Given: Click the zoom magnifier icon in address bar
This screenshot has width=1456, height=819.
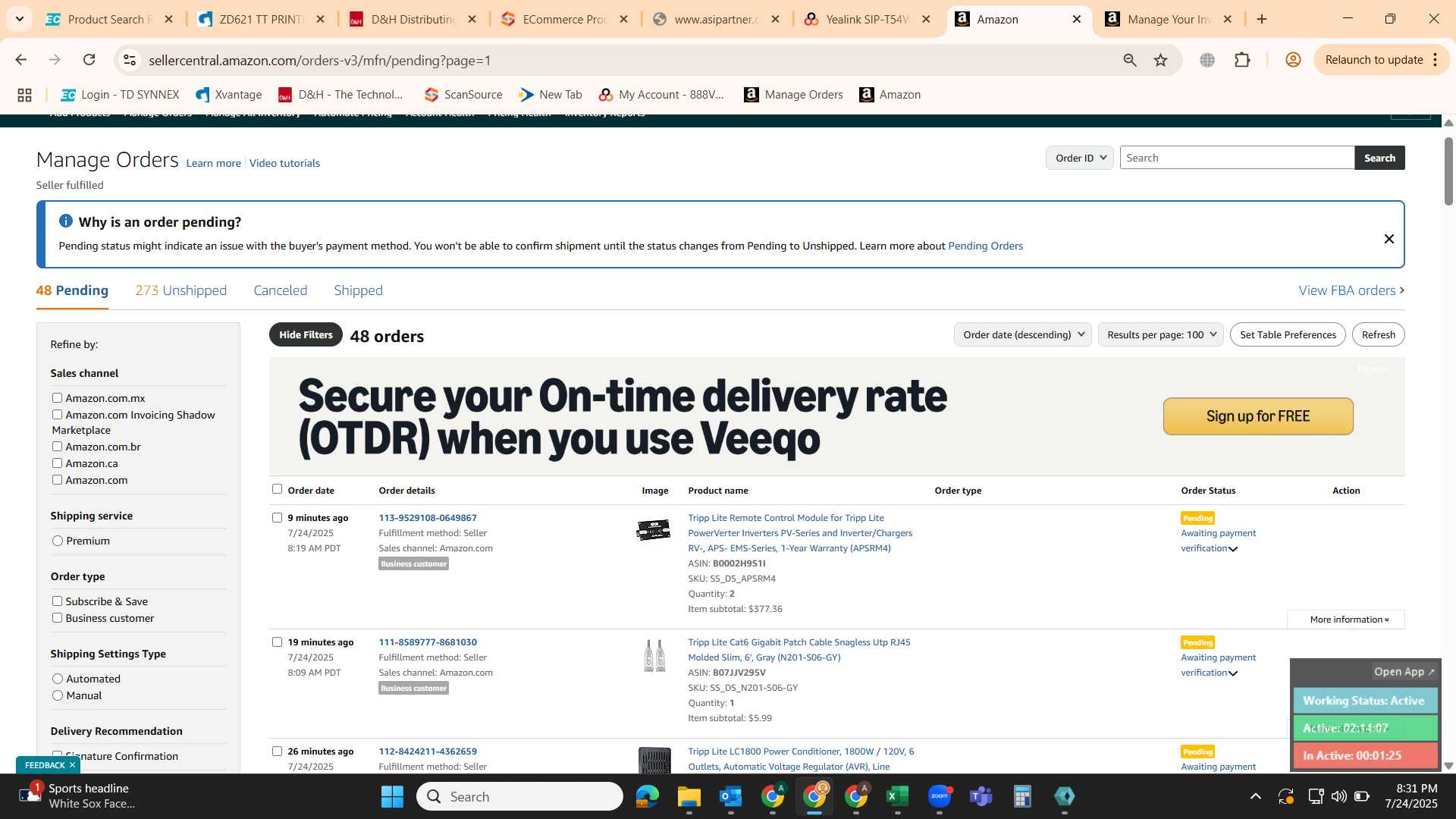Looking at the screenshot, I should pyautogui.click(x=1130, y=60).
